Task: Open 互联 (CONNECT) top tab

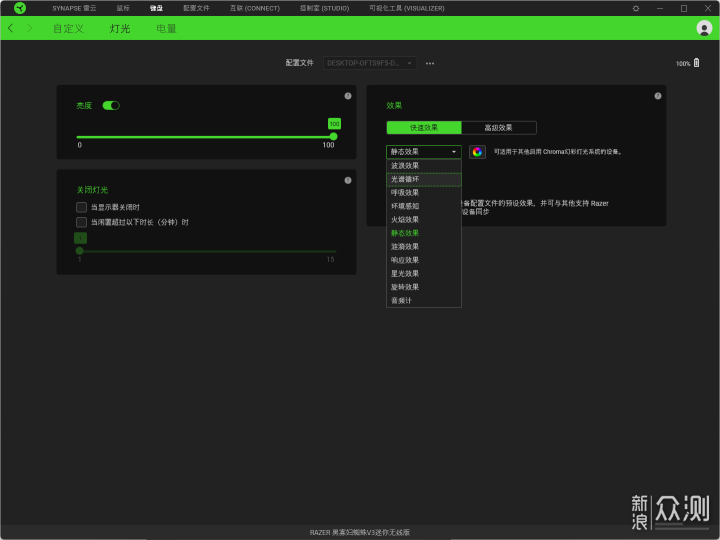Action: [x=255, y=8]
